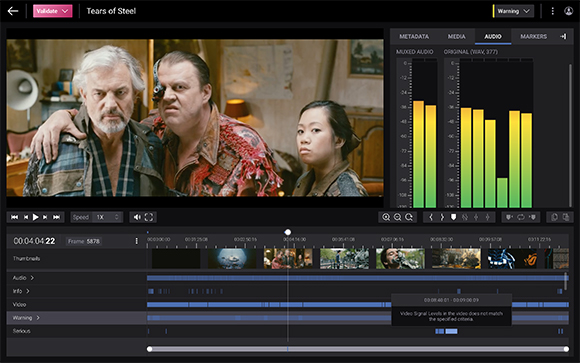This screenshot has height=363, width=580.
Task: Add a marker at playhead
Action: (453, 217)
